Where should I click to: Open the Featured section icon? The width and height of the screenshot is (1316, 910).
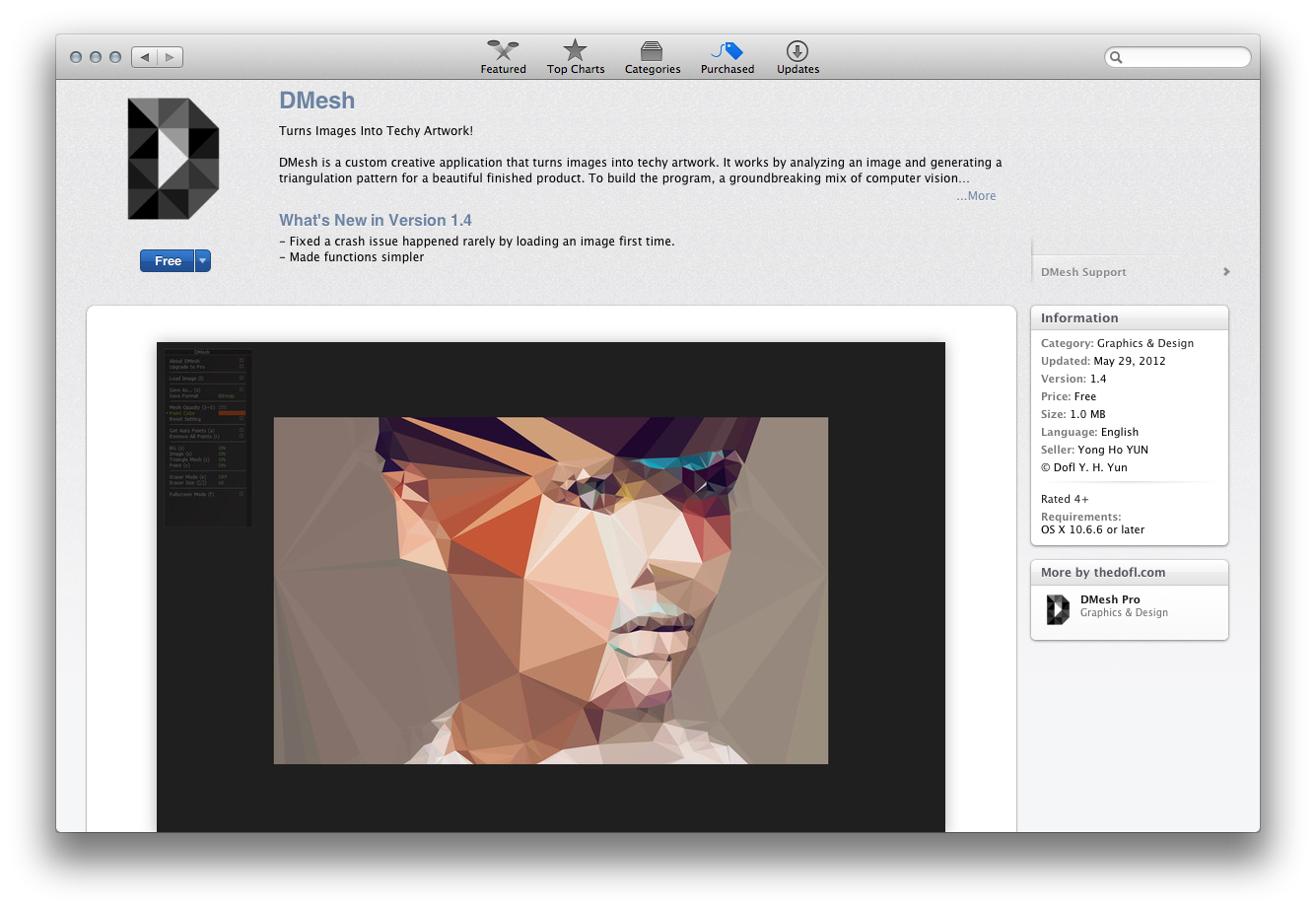[x=503, y=51]
